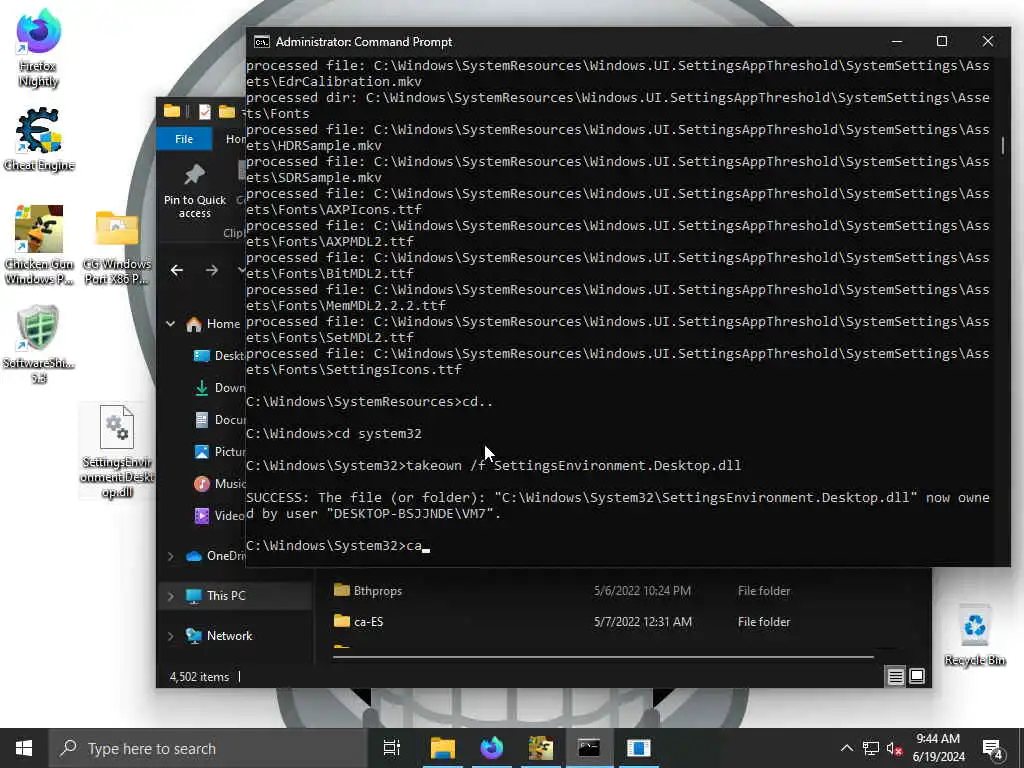Open the blue window app on taskbar
The image size is (1024, 768).
638,748
